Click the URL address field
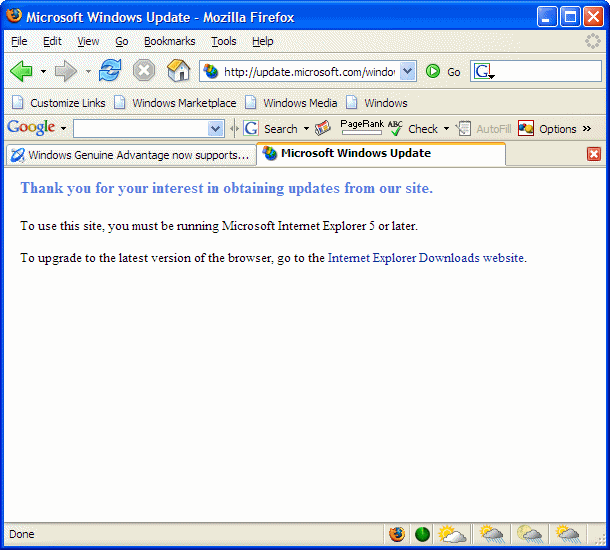The image size is (610, 550). (309, 72)
